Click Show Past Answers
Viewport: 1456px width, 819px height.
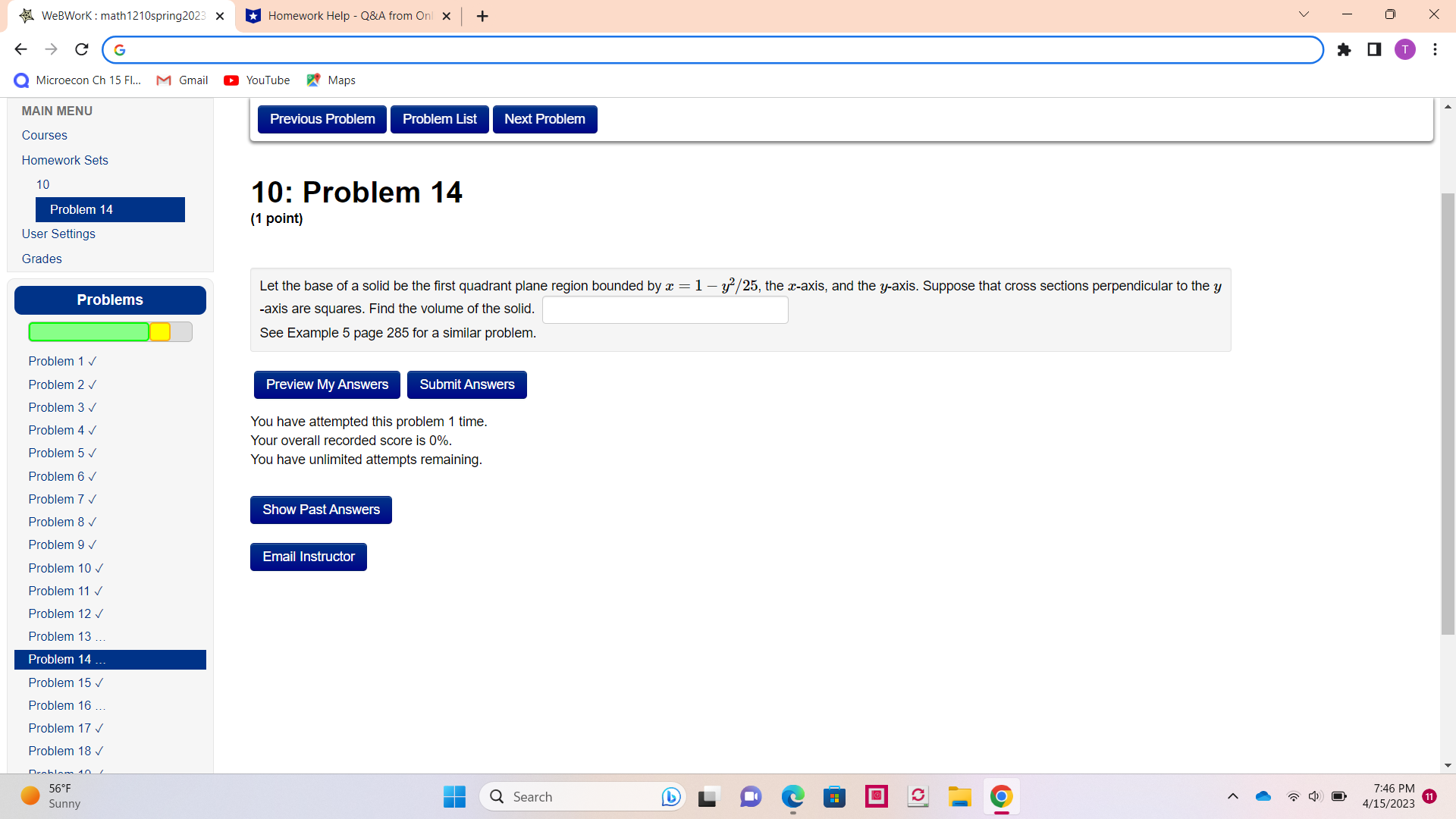click(x=321, y=510)
